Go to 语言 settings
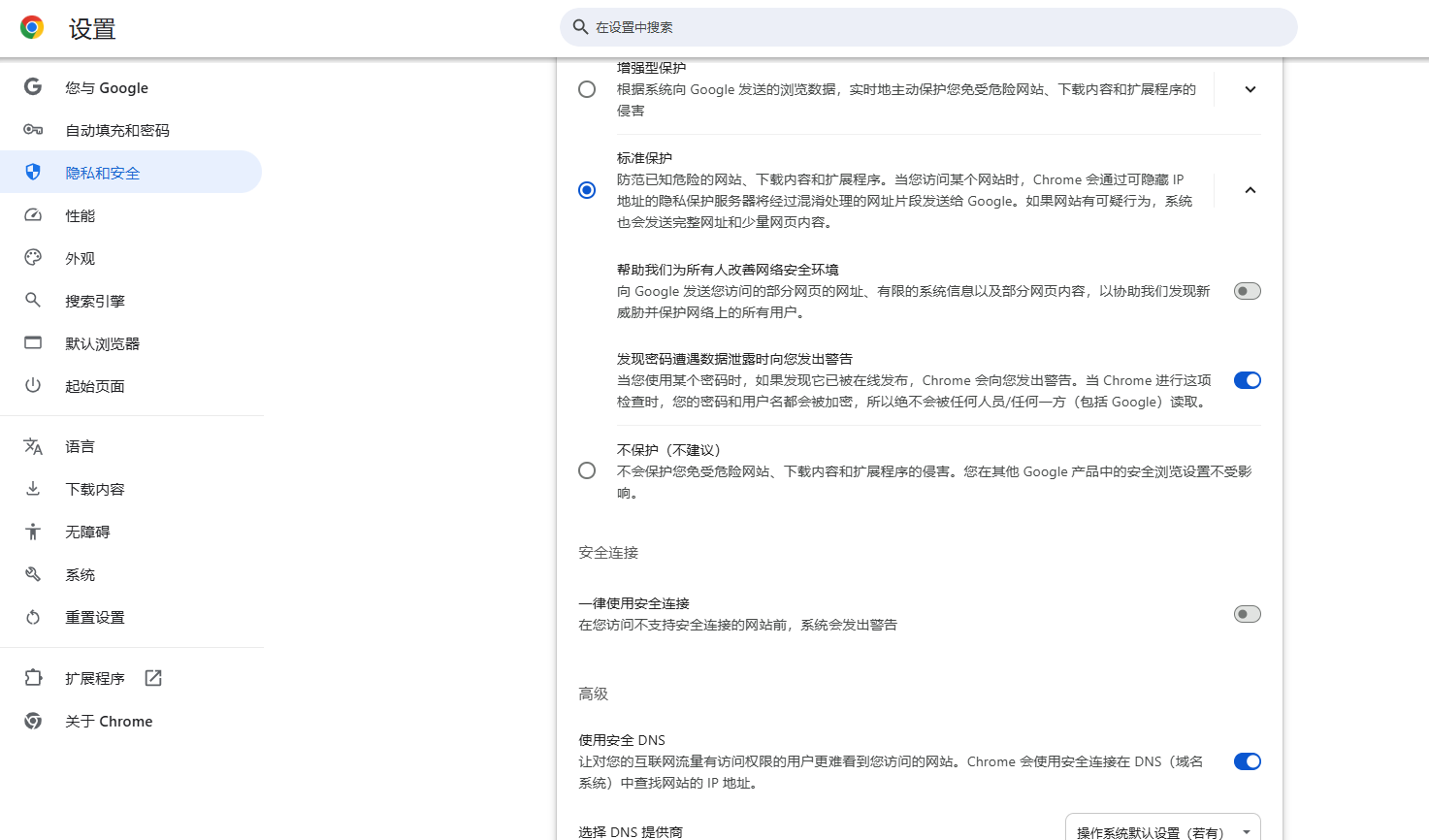Image resolution: width=1429 pixels, height=840 pixels. [131, 446]
